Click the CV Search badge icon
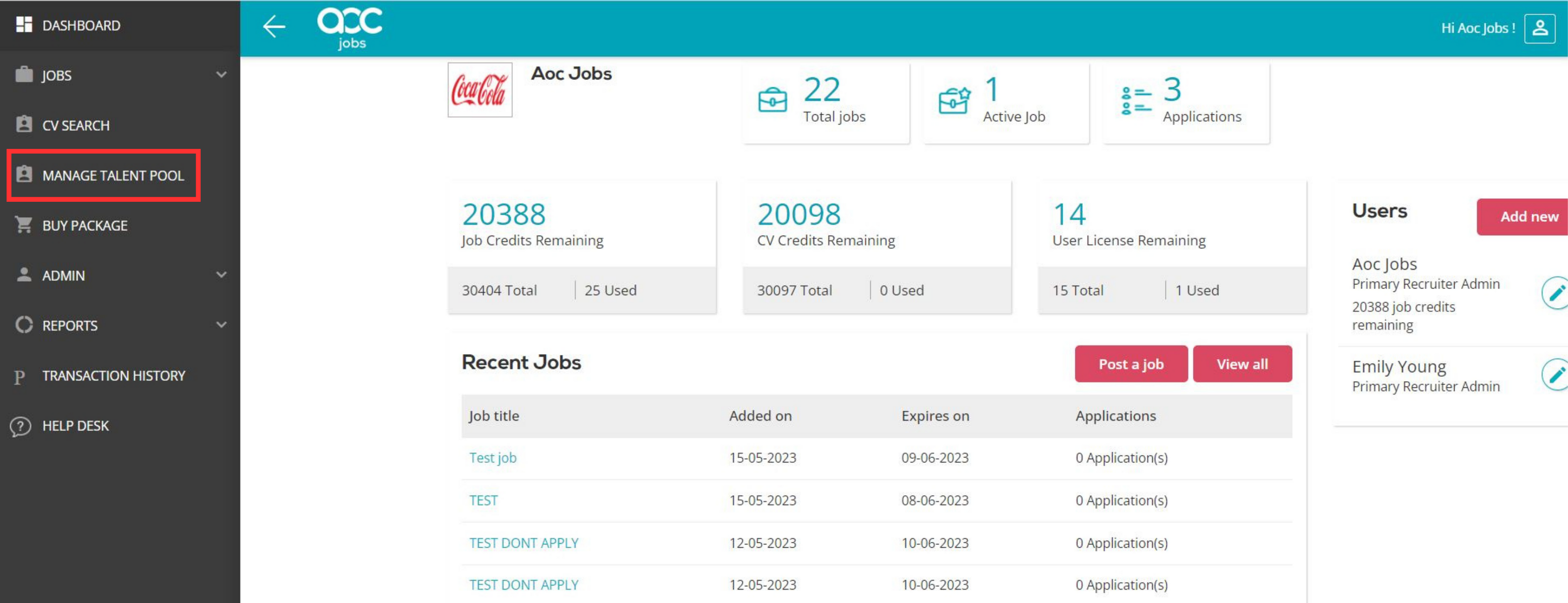 pos(24,124)
